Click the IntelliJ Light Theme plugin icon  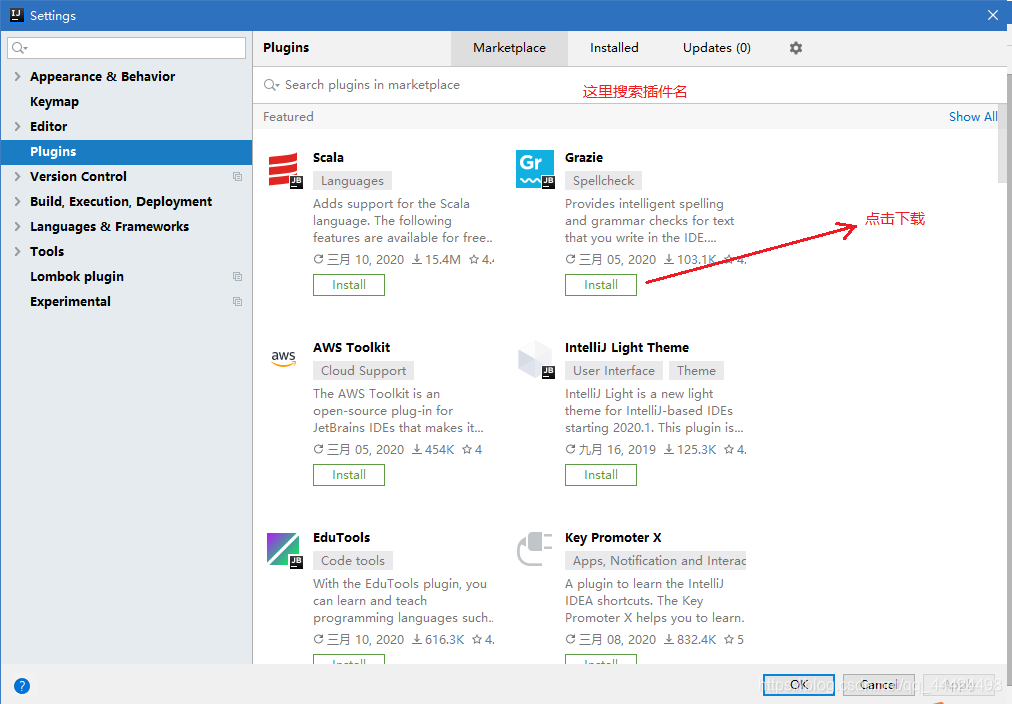coord(536,359)
